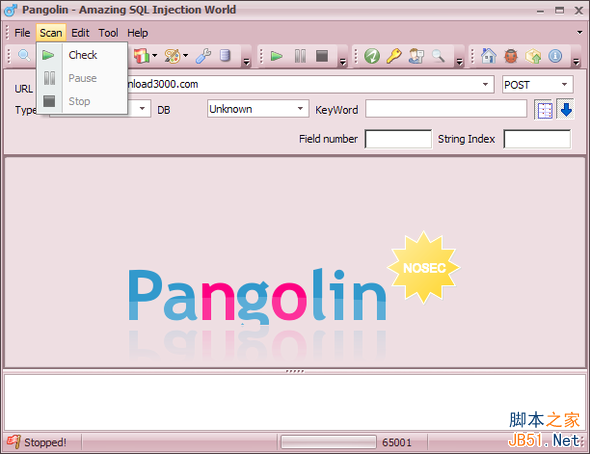
Task: Expand third toolbar overflow options
Action: click(x=459, y=62)
